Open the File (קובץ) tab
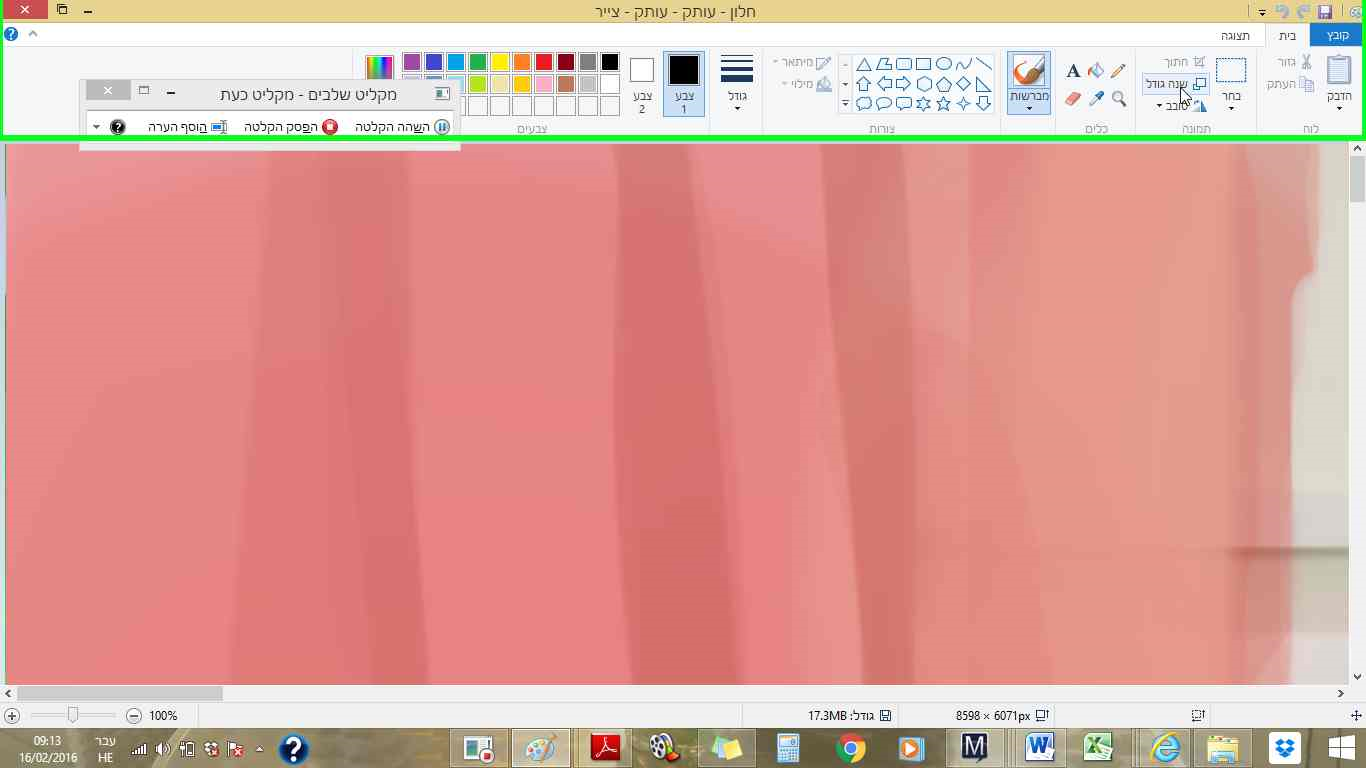 [x=1337, y=35]
